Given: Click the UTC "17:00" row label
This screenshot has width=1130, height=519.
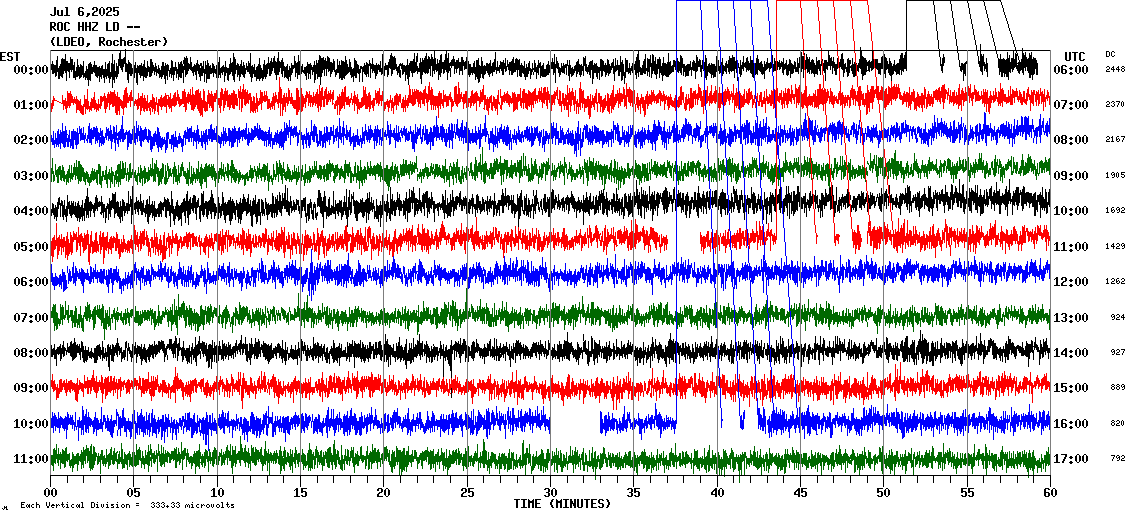Looking at the screenshot, I should tap(1071, 459).
